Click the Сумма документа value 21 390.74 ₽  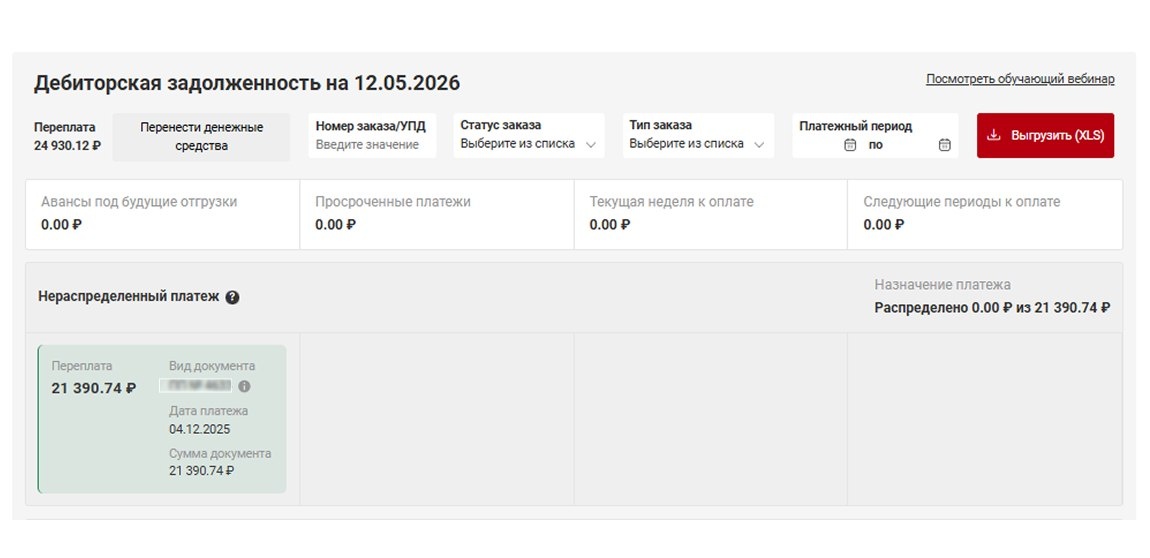pos(202,471)
